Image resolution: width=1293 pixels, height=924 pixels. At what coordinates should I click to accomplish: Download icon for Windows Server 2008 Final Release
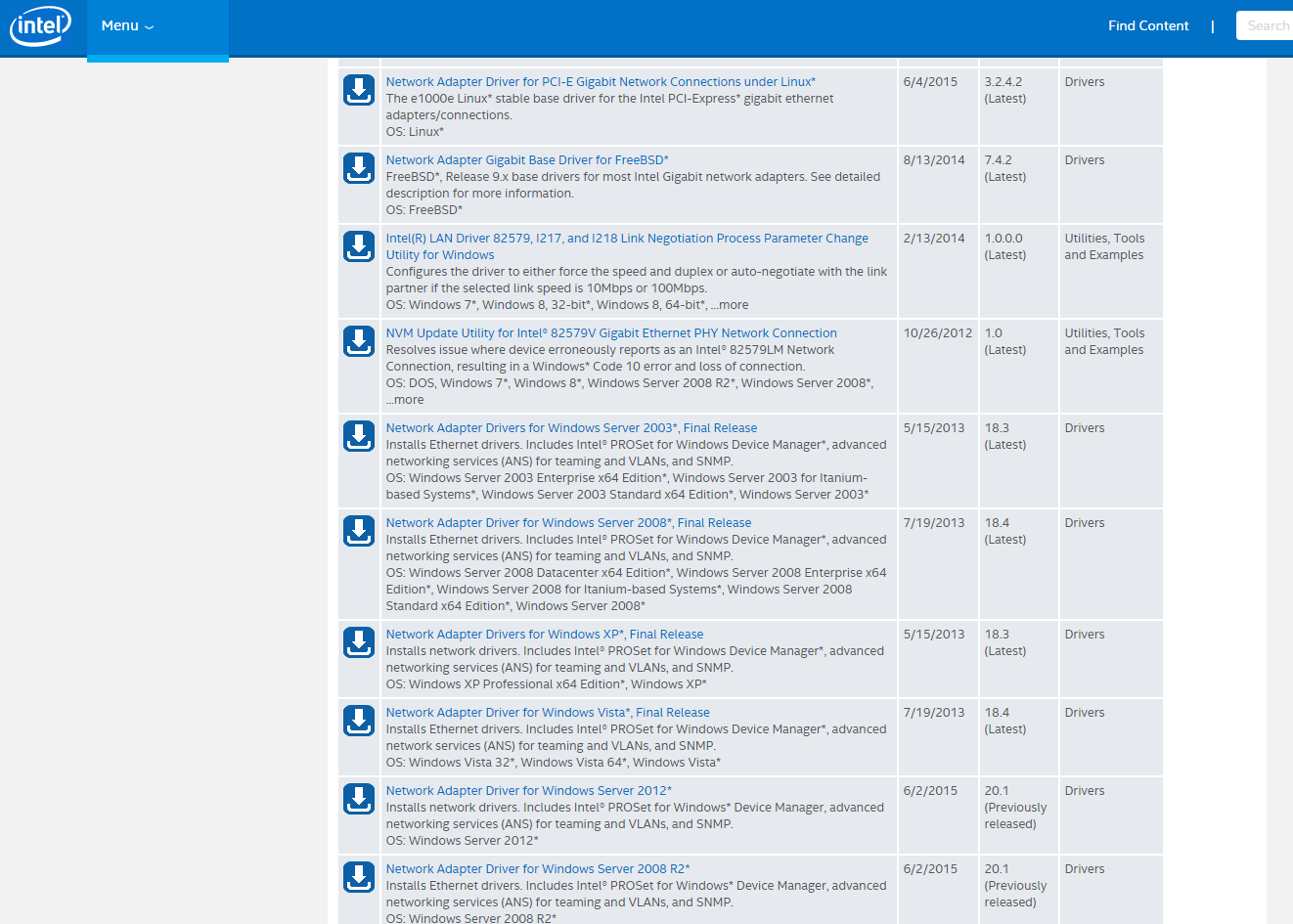(359, 531)
